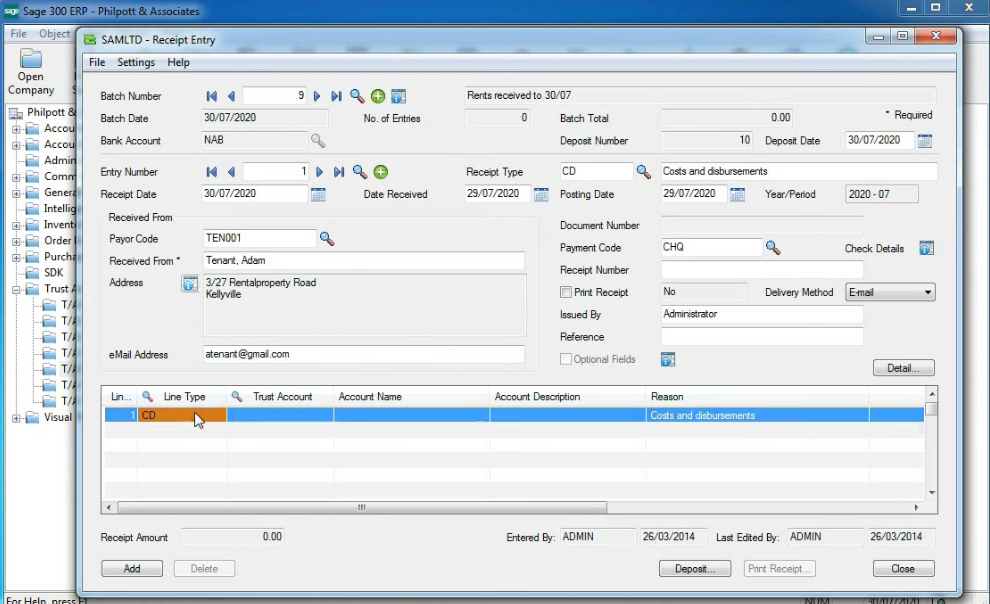Screen dimensions: 990x604
Task: Open Address details zoom icon
Action: tap(189, 284)
